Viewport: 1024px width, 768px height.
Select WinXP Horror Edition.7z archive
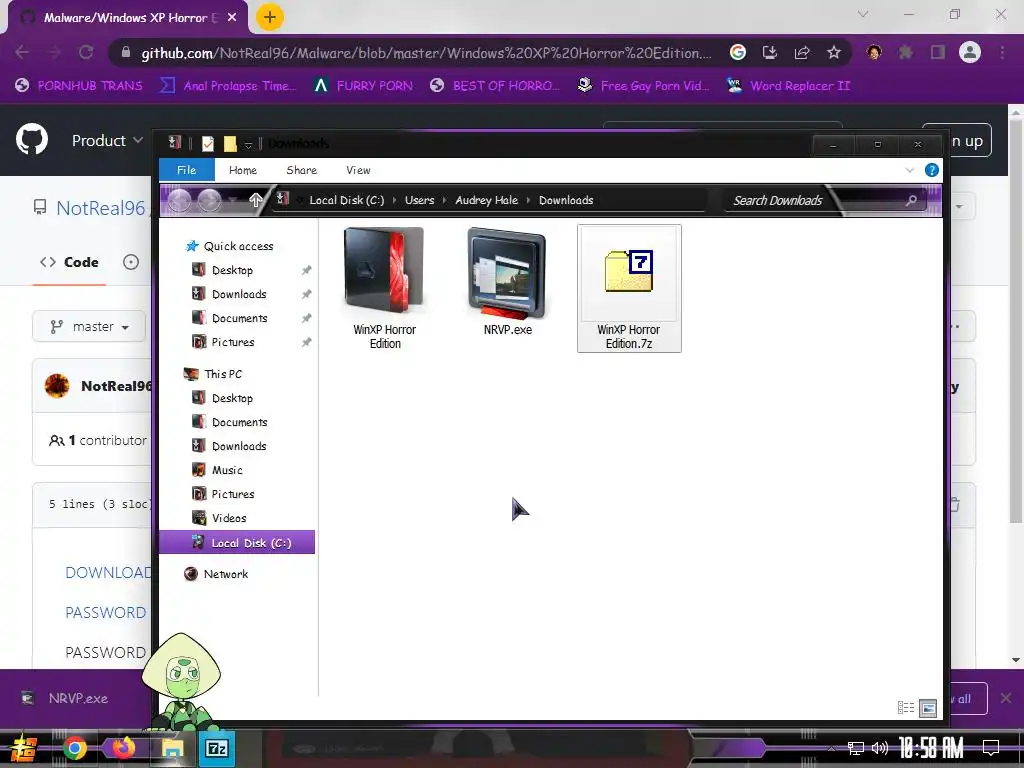629,288
